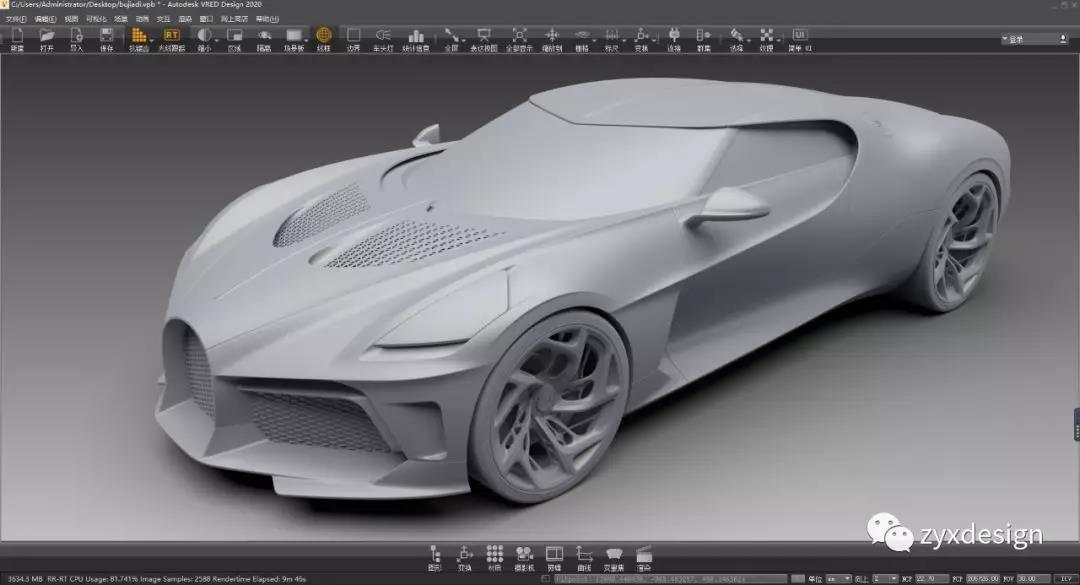
Task: Click the variant sets (变量集) icon
Action: click(614, 552)
